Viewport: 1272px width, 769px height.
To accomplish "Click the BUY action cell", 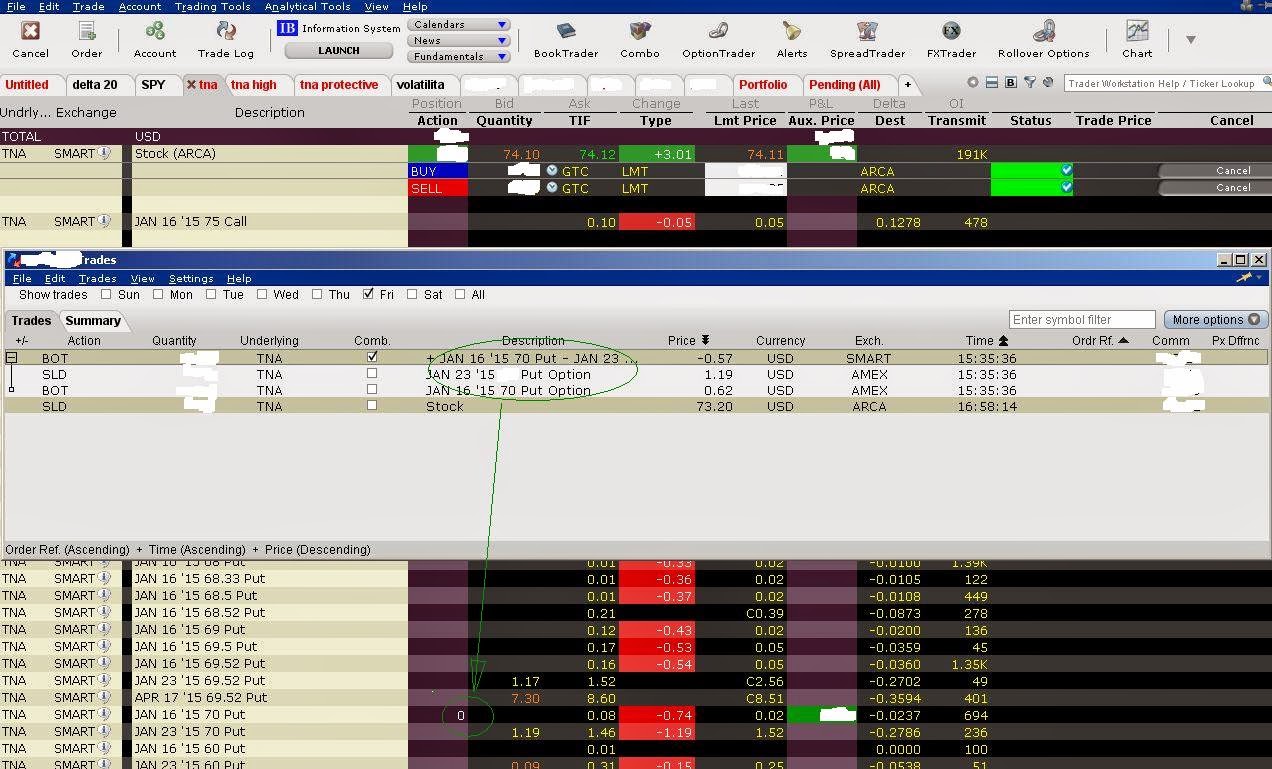I will pos(437,171).
